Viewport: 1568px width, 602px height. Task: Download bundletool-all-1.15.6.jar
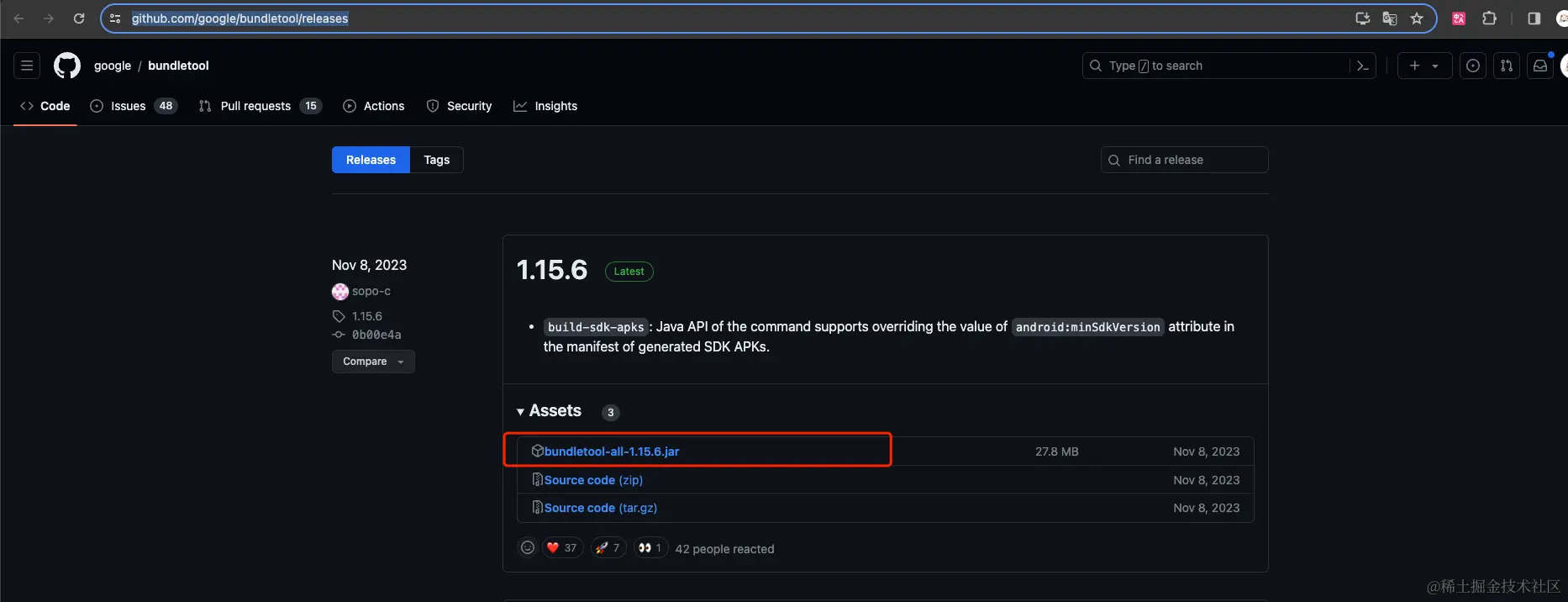[x=612, y=451]
